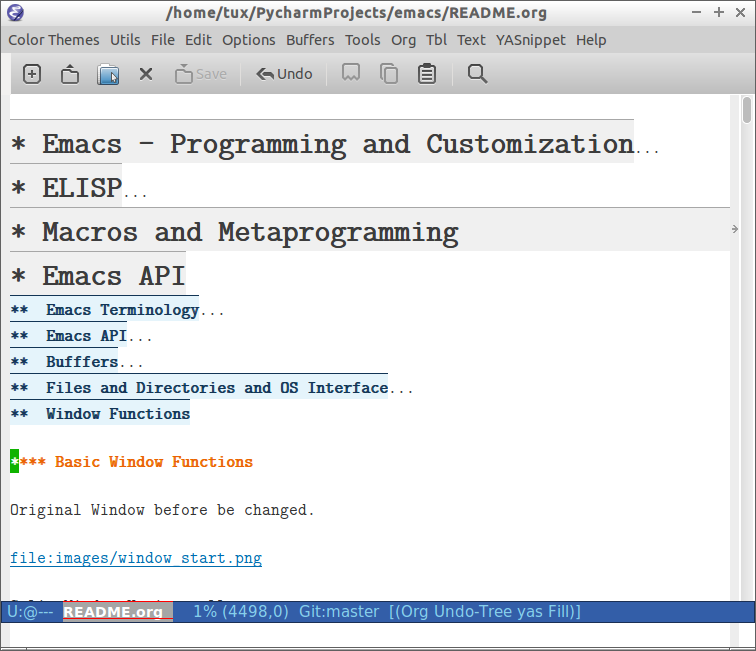
Task: Click the vertical scrollbar thumb
Action: pyautogui.click(x=747, y=110)
